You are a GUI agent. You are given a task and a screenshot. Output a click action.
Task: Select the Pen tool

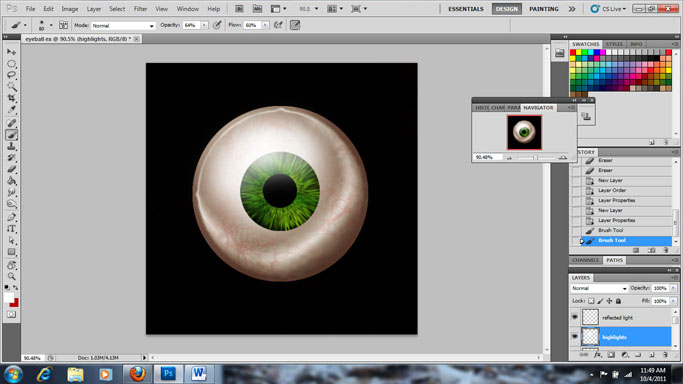(x=11, y=217)
